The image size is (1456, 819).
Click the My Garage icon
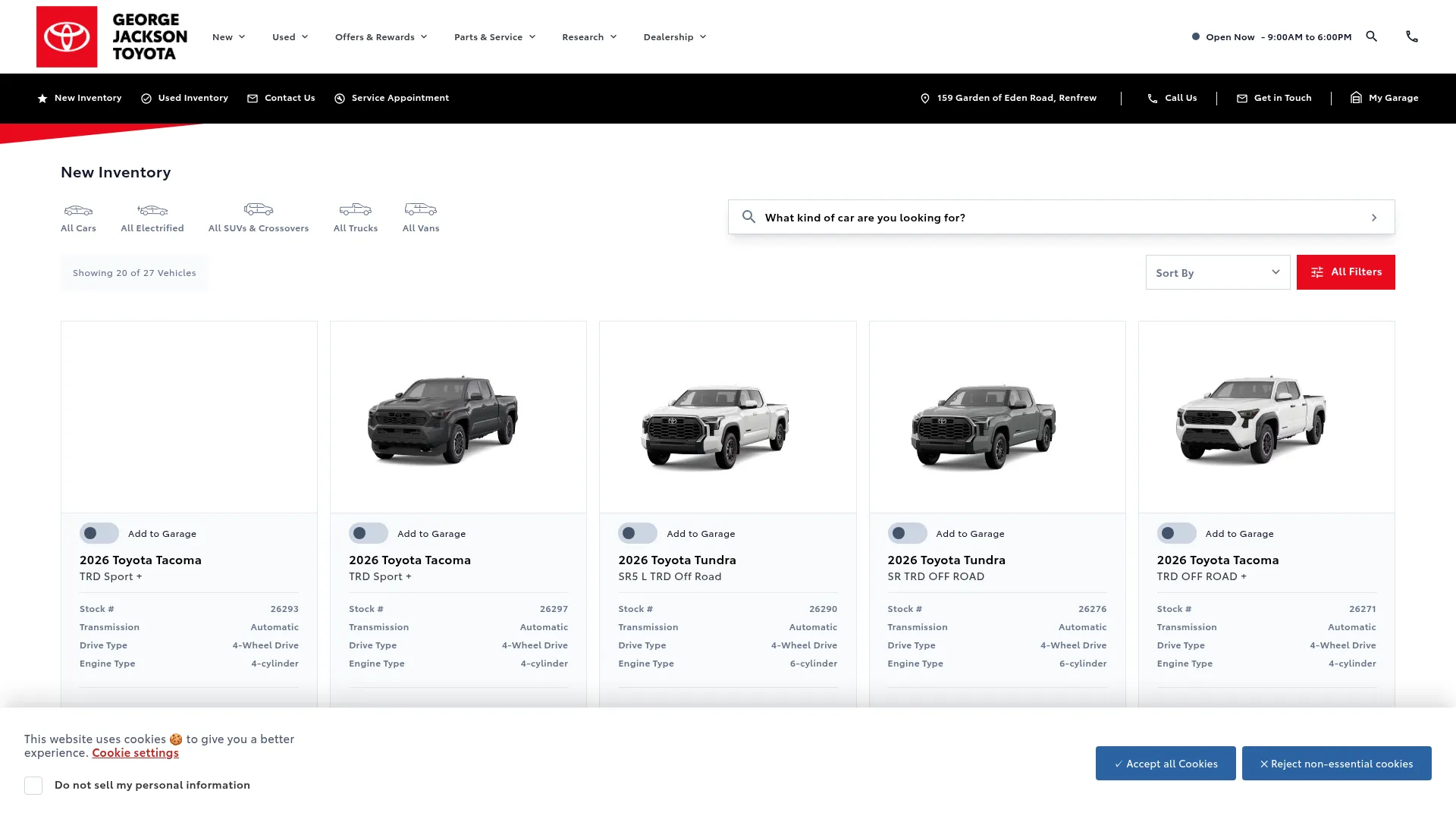point(1356,97)
